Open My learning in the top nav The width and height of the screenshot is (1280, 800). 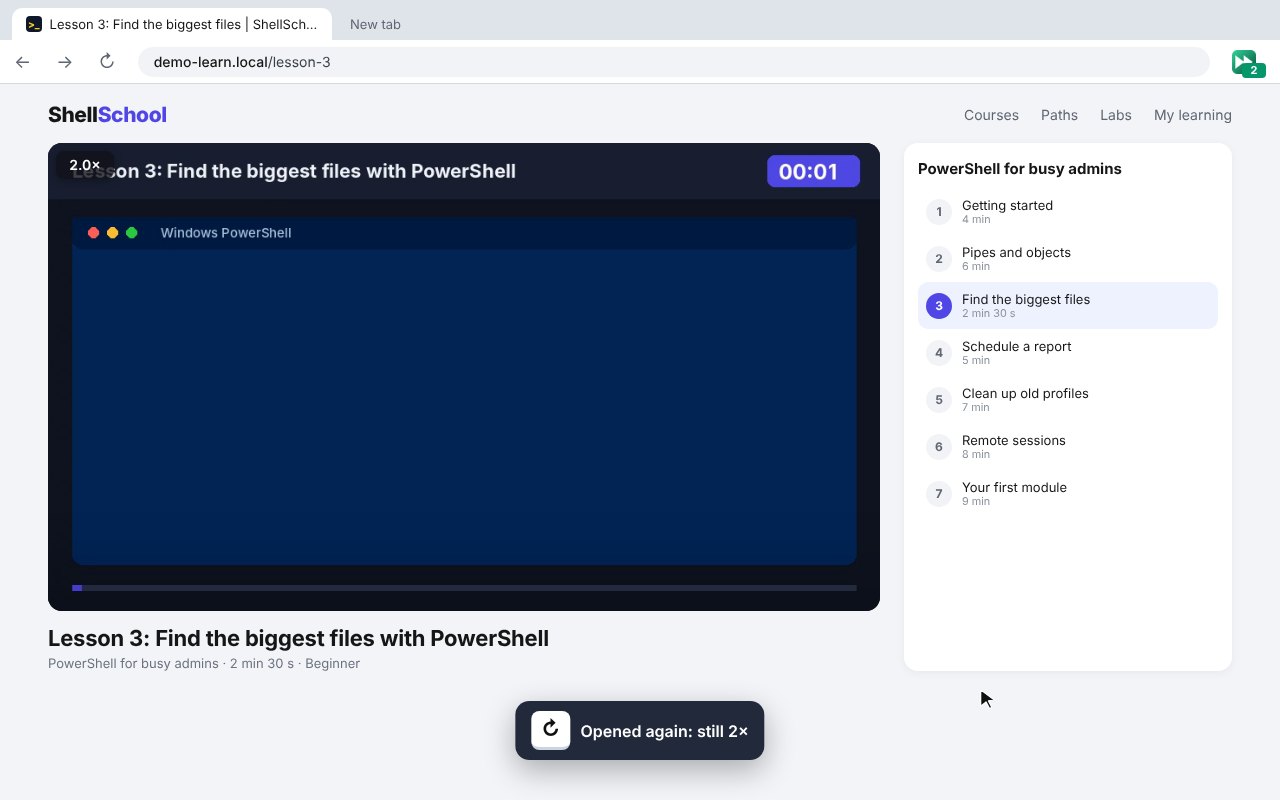pyautogui.click(x=1193, y=115)
